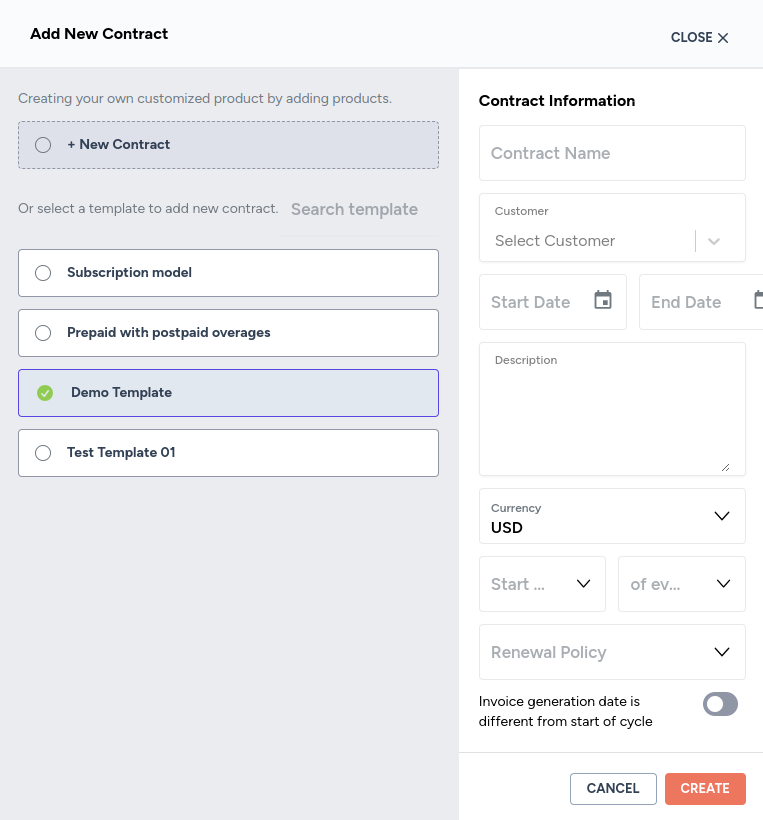Expand the Currency USD dropdown
Viewport: 763px width, 820px height.
click(612, 516)
